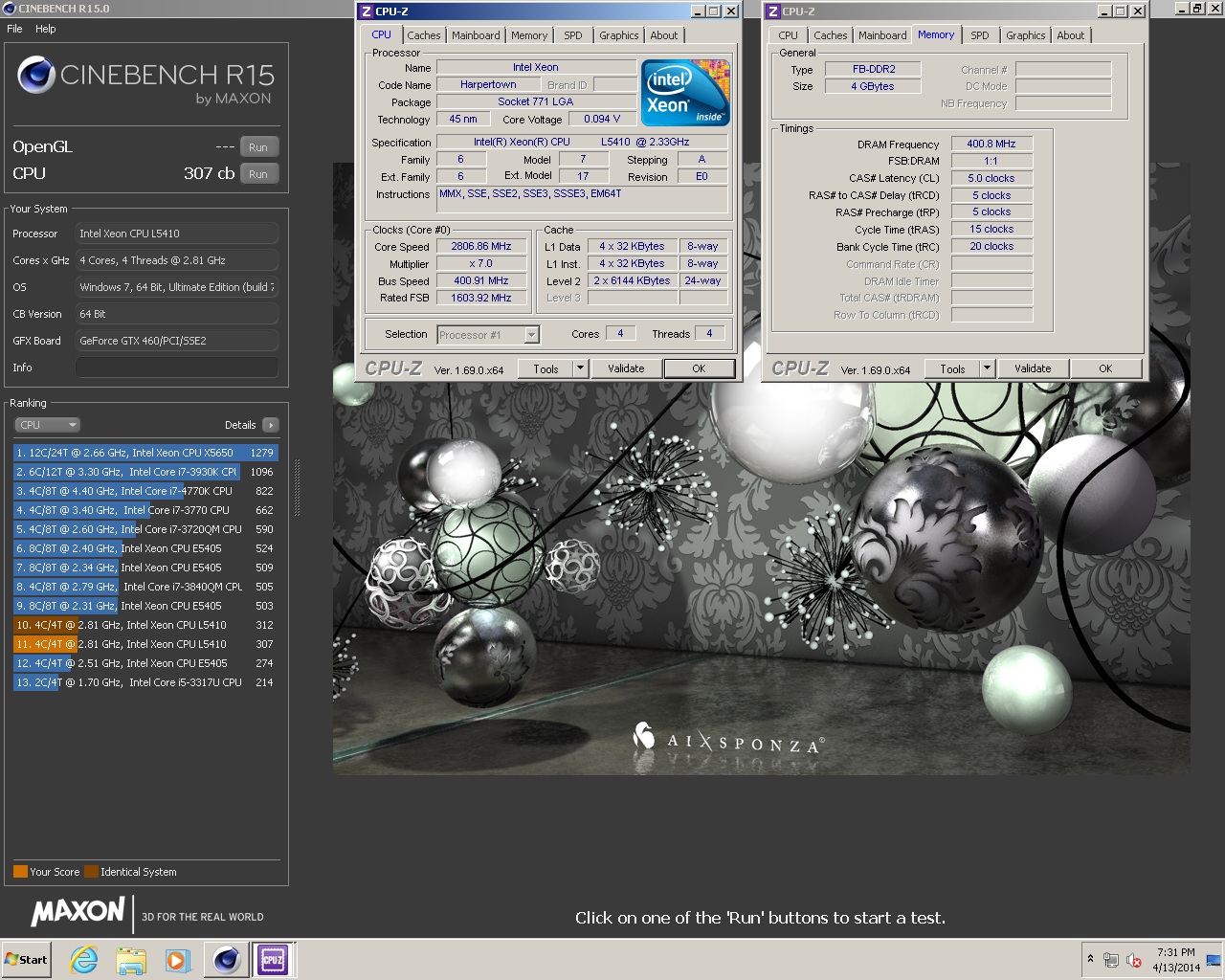Select Cinebench taskbar icon
The height and width of the screenshot is (980, 1225).
point(227,960)
